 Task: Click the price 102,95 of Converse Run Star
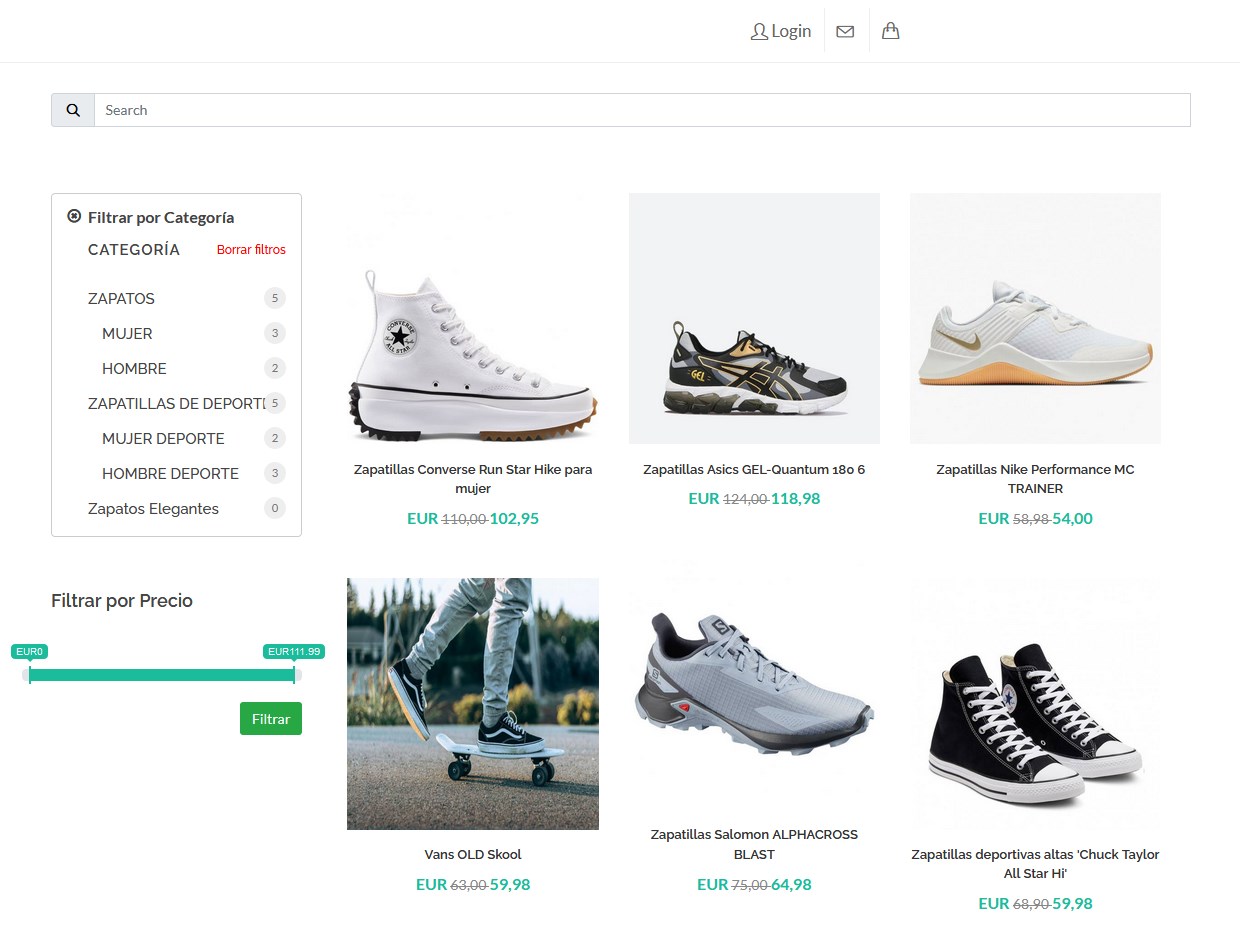coord(514,519)
